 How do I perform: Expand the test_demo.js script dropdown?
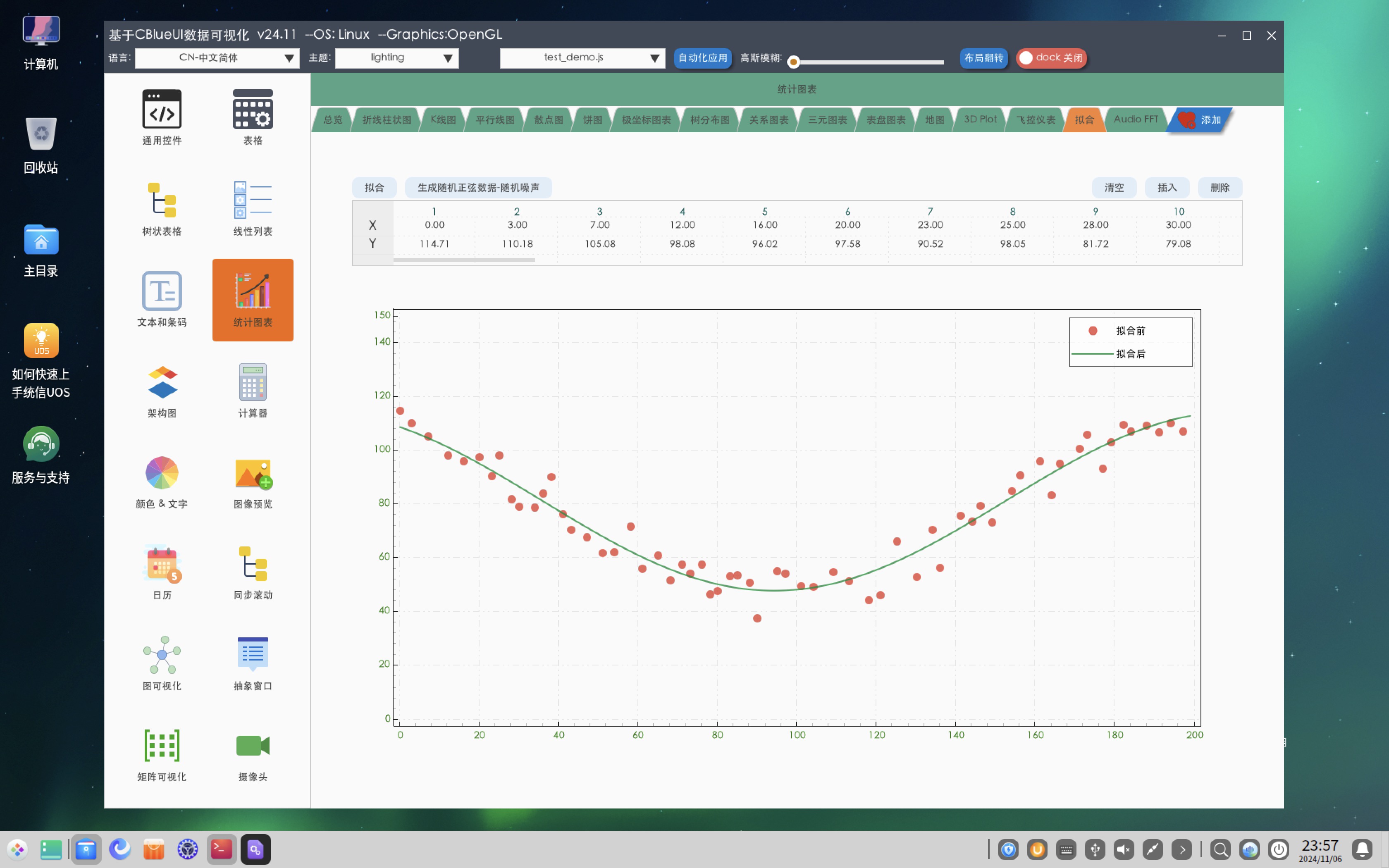(582, 58)
